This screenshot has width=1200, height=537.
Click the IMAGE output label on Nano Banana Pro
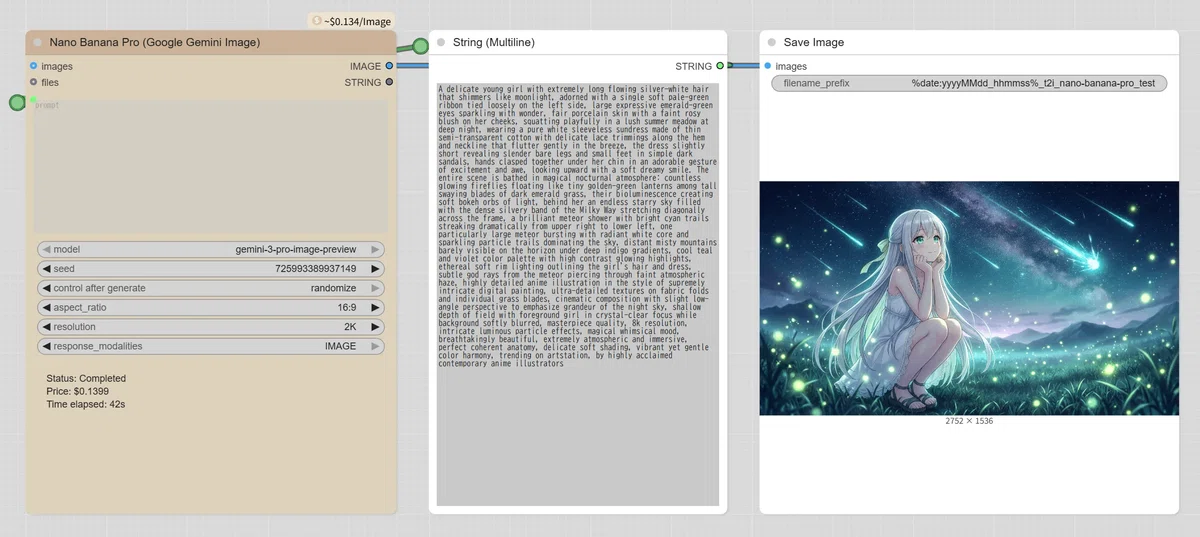[365, 66]
